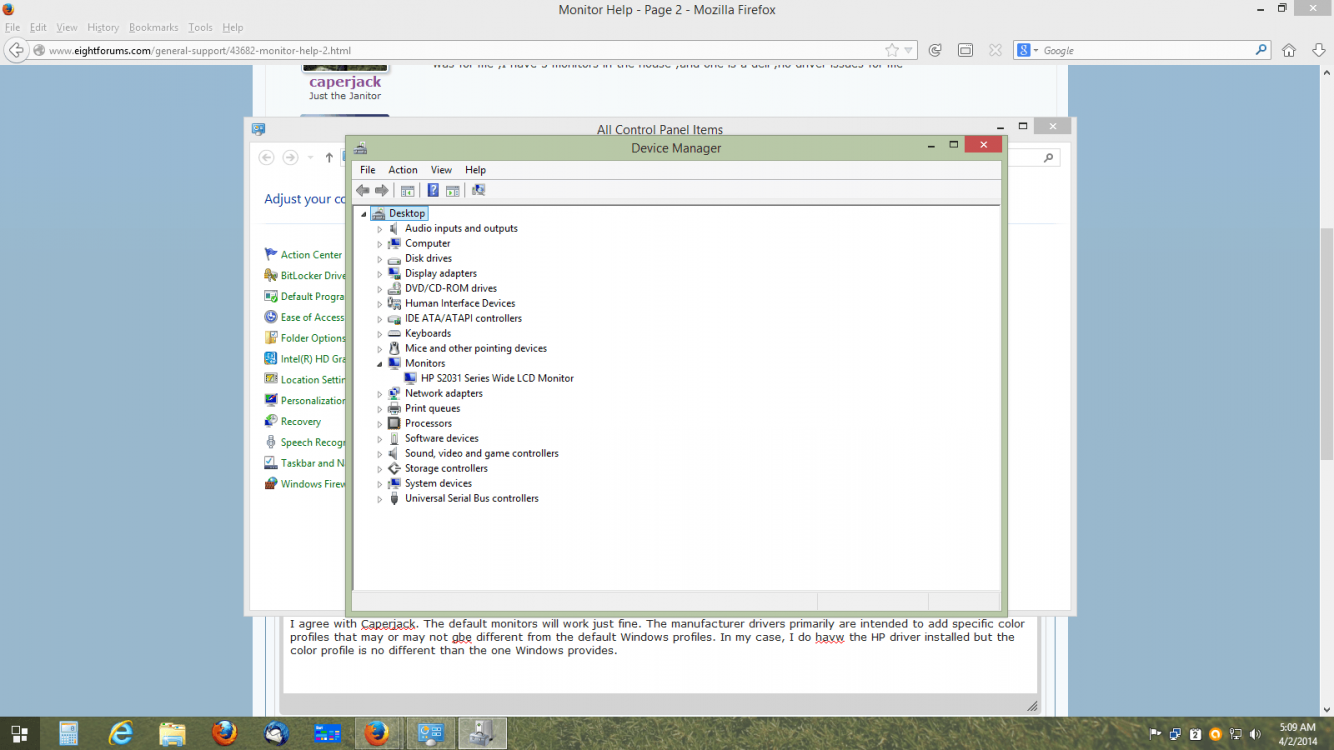Open Device Manager View menu
Viewport: 1334px width, 750px height.
(x=441, y=170)
